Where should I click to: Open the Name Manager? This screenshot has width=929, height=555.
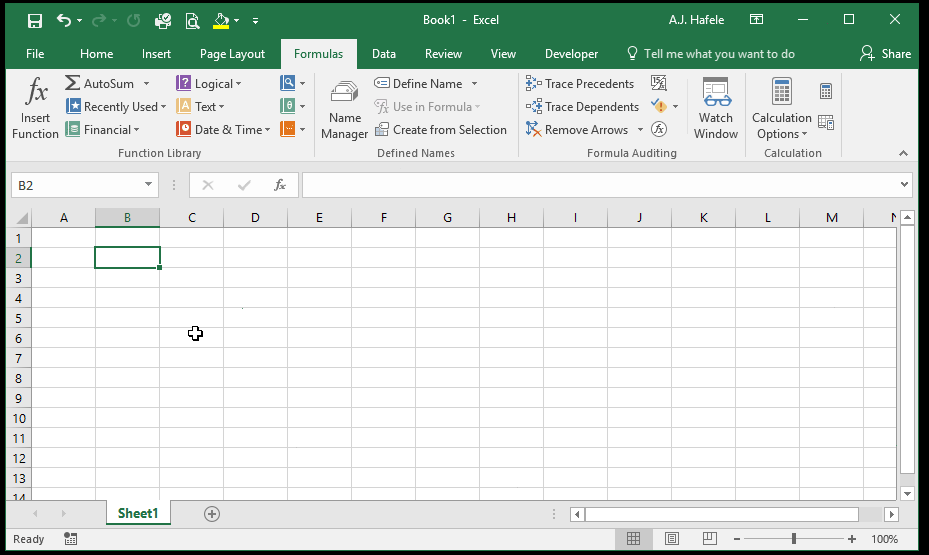coord(345,110)
